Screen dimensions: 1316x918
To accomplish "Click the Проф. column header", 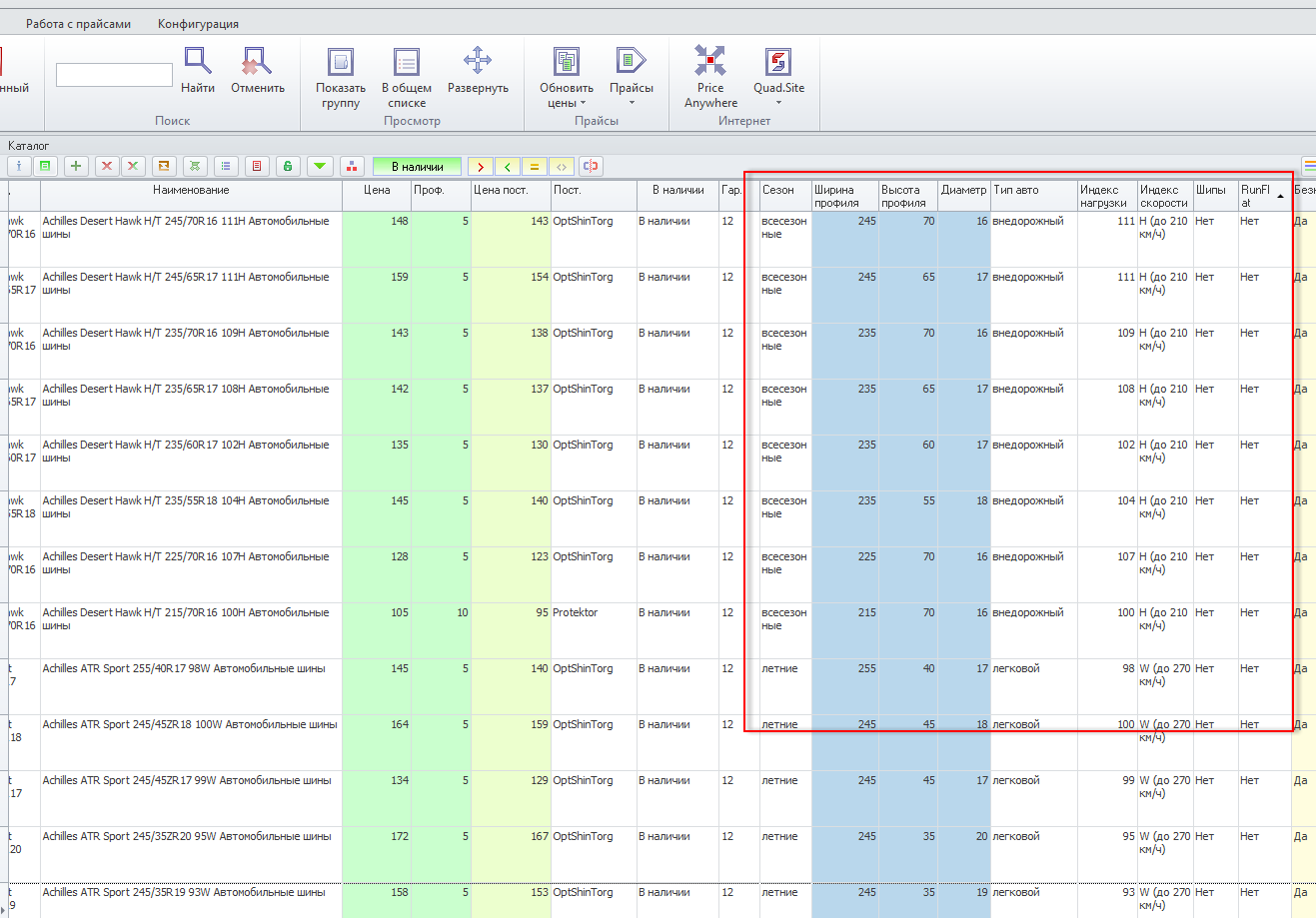I will tap(441, 196).
